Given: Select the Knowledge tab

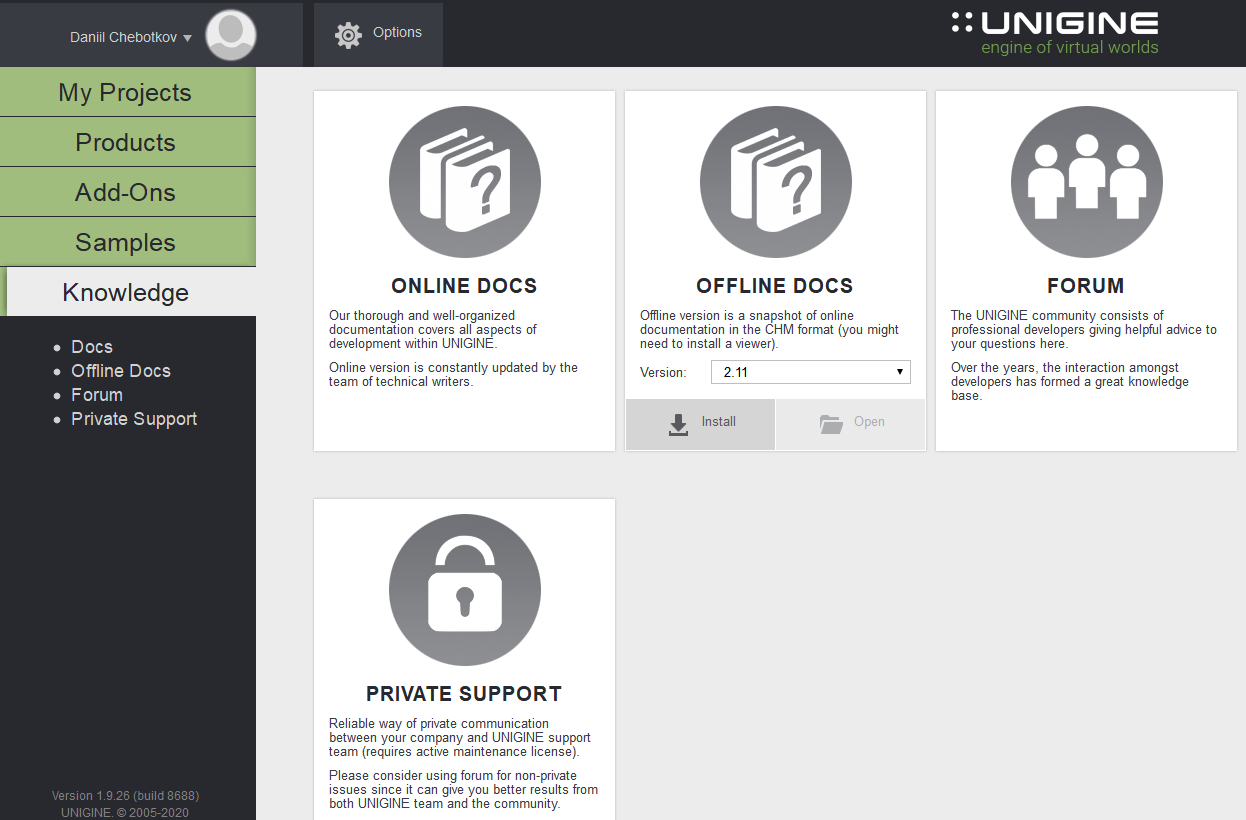Looking at the screenshot, I should coord(125,292).
